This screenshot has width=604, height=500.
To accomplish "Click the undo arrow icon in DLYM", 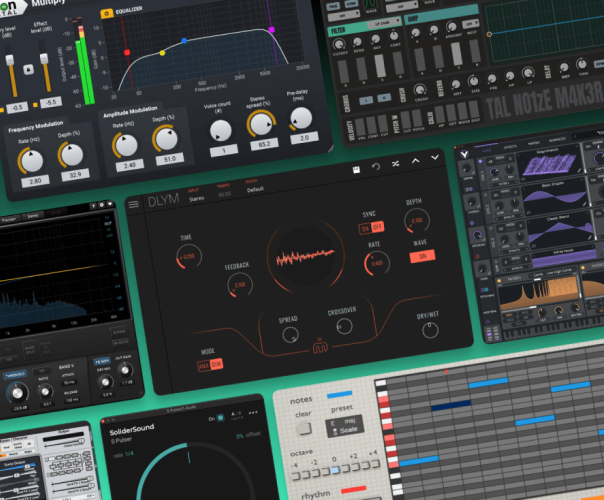I will (x=375, y=166).
